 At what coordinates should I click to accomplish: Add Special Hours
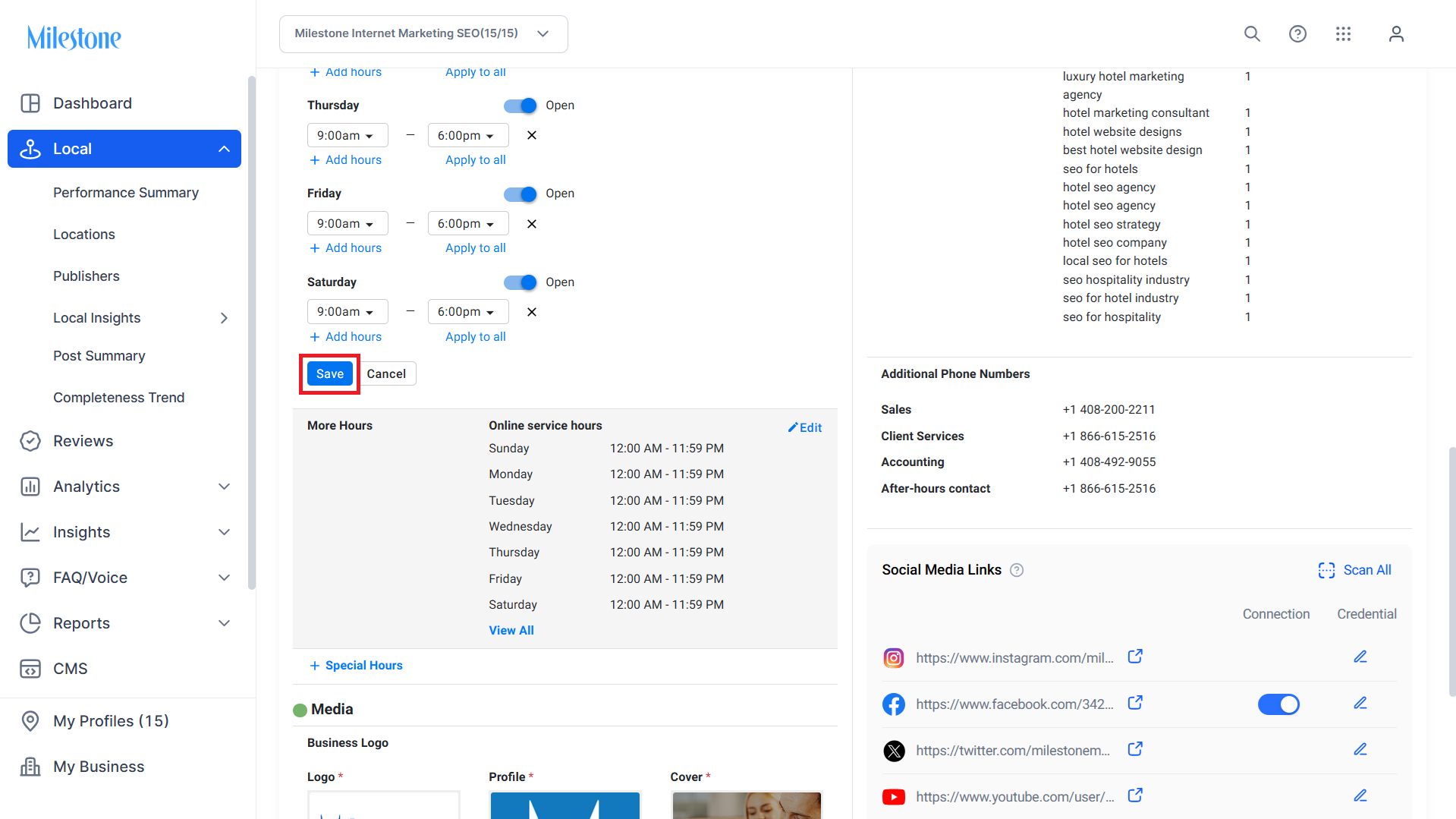[356, 665]
